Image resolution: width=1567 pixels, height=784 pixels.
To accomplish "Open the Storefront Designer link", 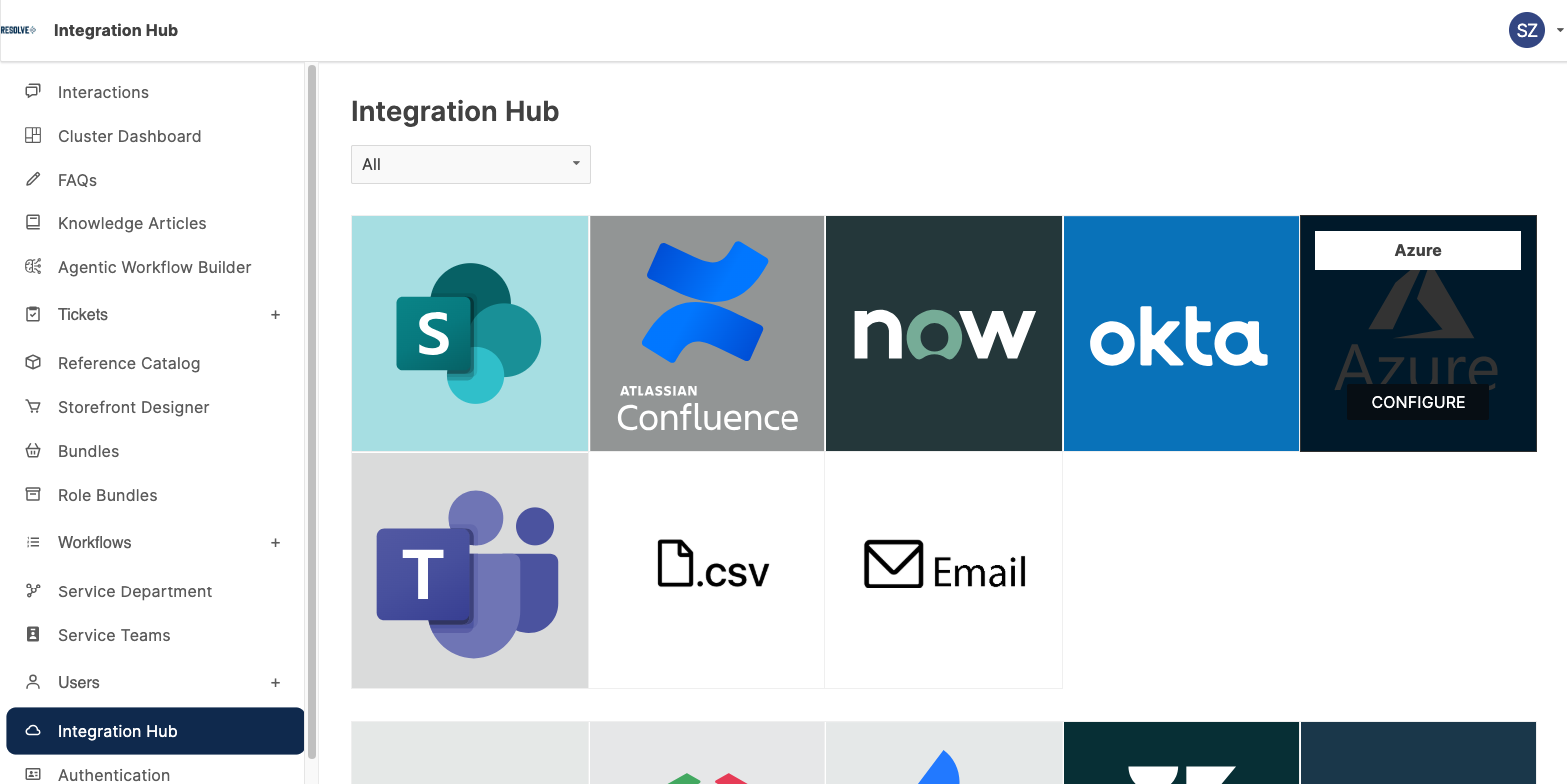I will (133, 407).
